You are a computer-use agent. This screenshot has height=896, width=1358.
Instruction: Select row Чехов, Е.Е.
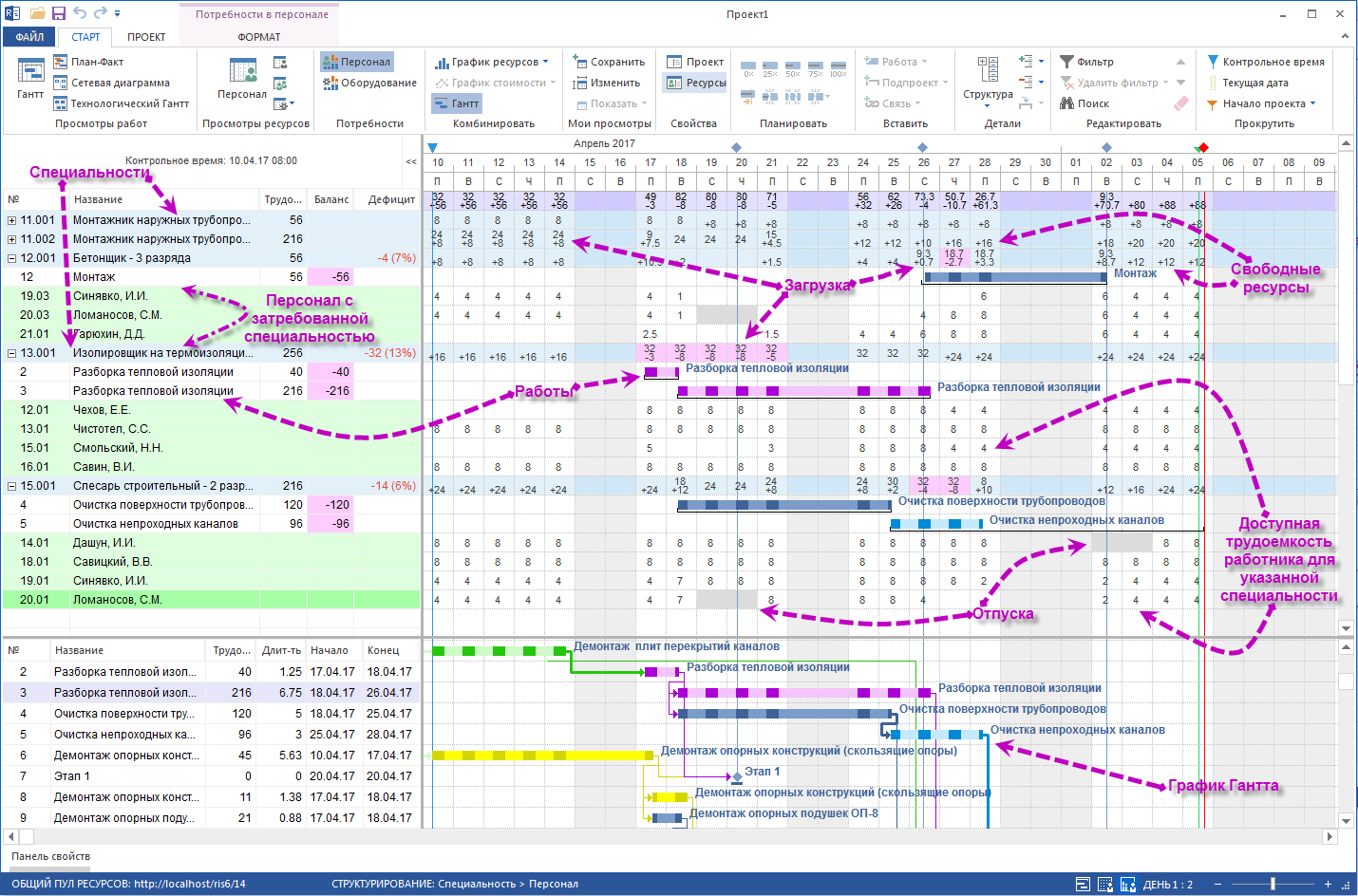pos(211,410)
